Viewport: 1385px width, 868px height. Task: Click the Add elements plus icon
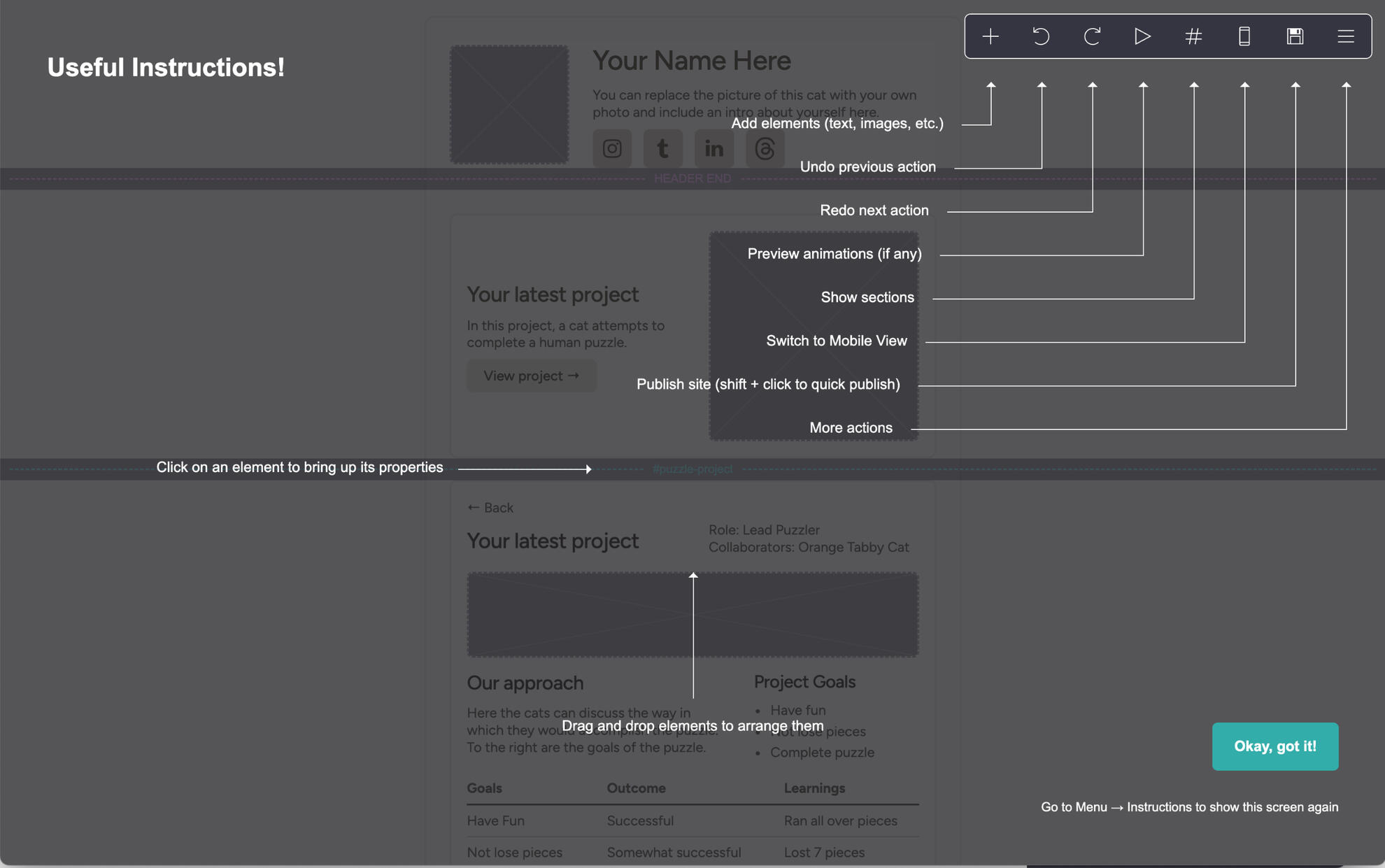coord(990,36)
